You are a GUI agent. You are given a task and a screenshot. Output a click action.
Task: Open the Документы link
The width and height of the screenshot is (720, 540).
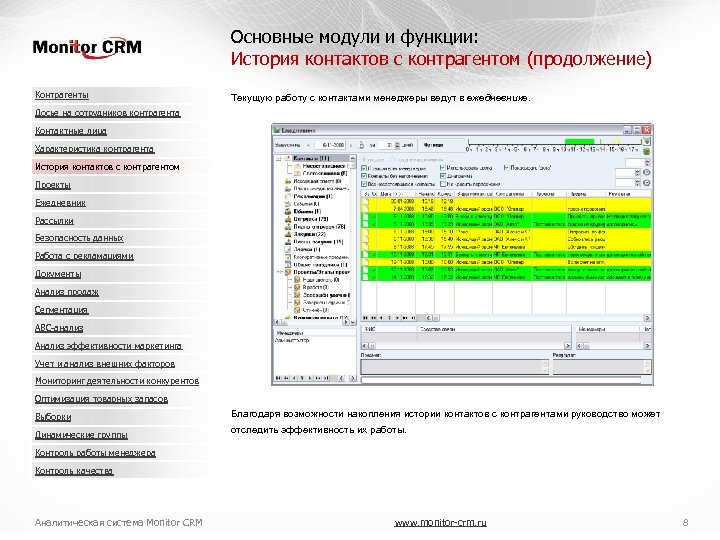click(58, 274)
